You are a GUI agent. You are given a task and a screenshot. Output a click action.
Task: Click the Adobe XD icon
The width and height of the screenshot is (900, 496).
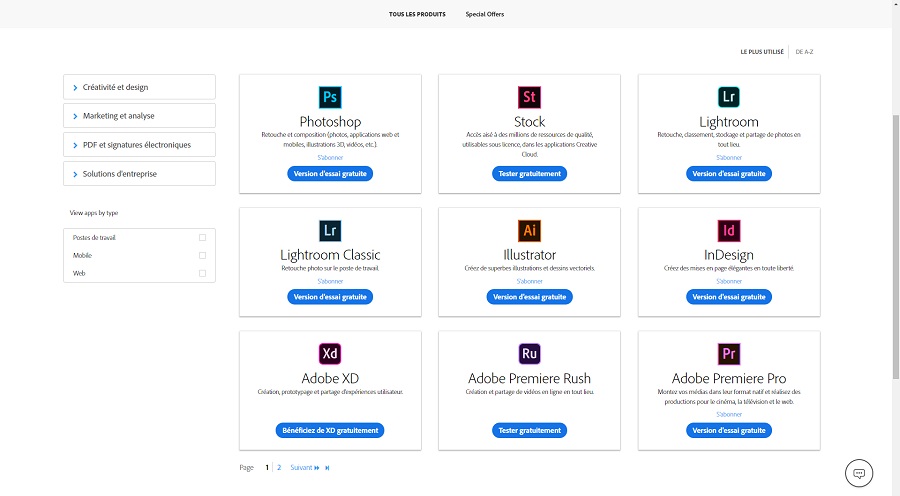pyautogui.click(x=330, y=354)
